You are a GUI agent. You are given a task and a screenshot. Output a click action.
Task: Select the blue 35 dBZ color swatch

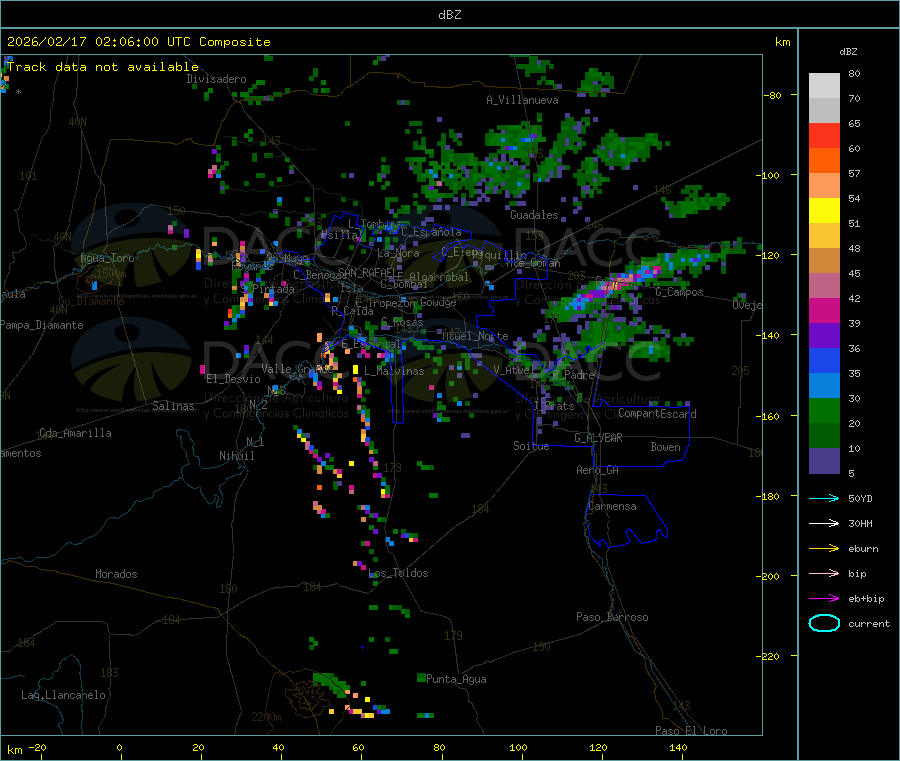[824, 360]
